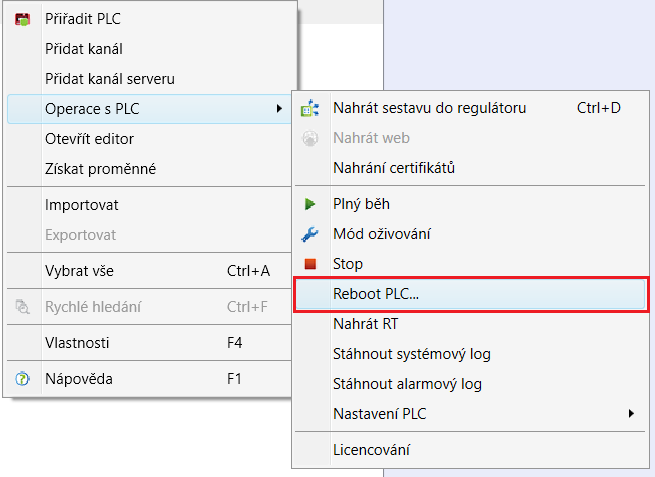Click the Nápověda help icon
Image resolution: width=655 pixels, height=477 pixels.
pyautogui.click(x=23, y=379)
